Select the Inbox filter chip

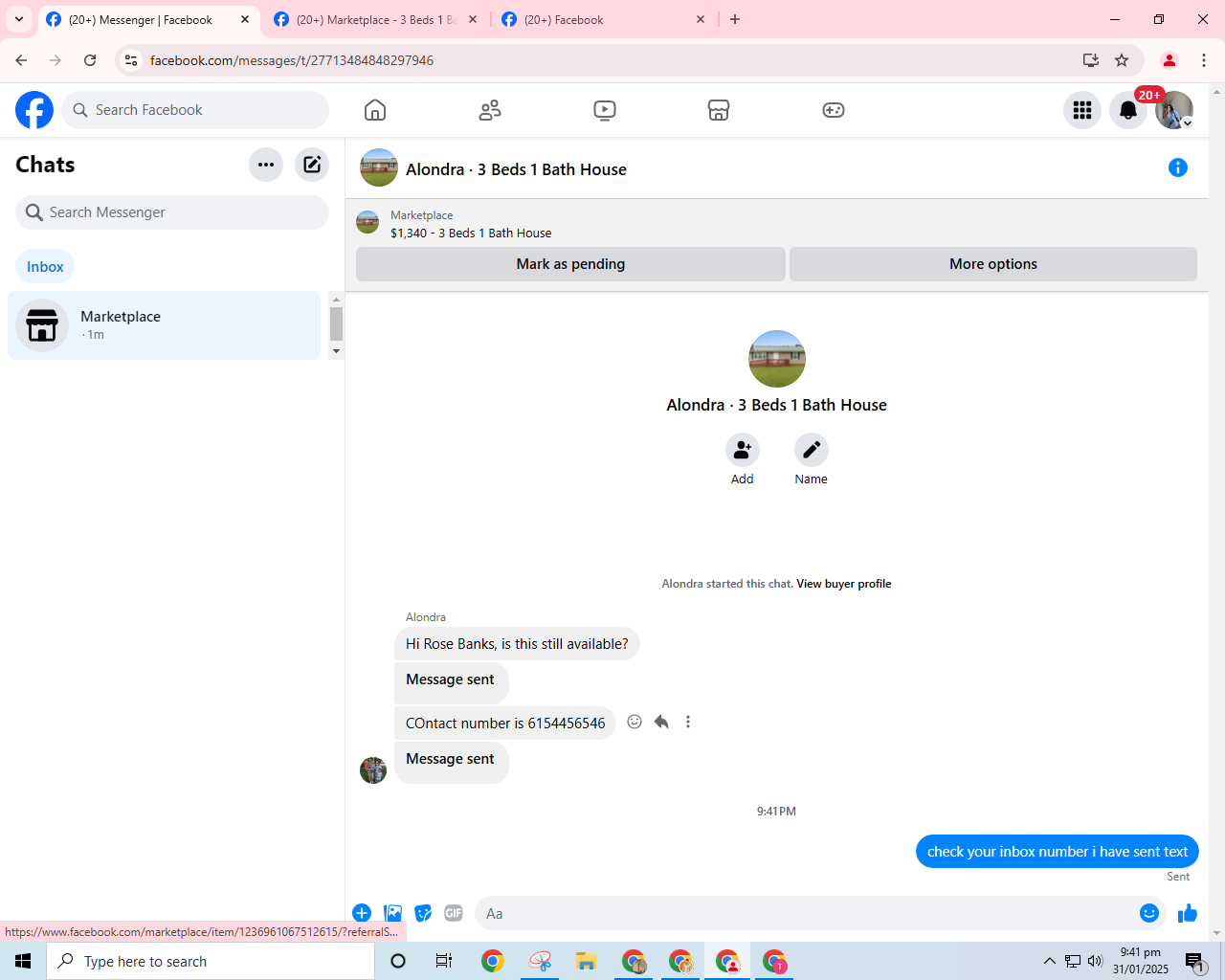click(45, 267)
